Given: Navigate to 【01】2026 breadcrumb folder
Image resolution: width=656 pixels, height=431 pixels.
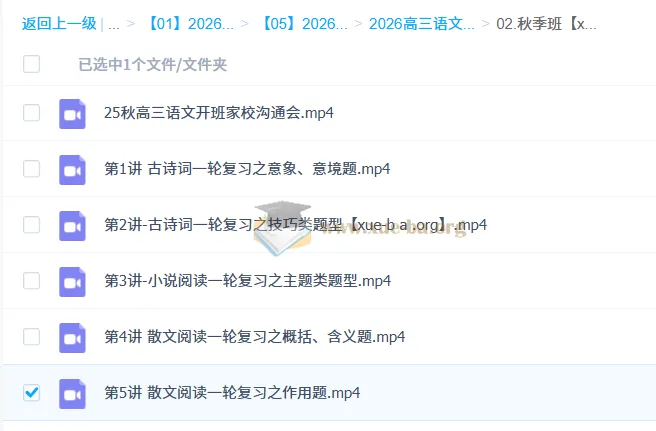Looking at the screenshot, I should tap(191, 23).
